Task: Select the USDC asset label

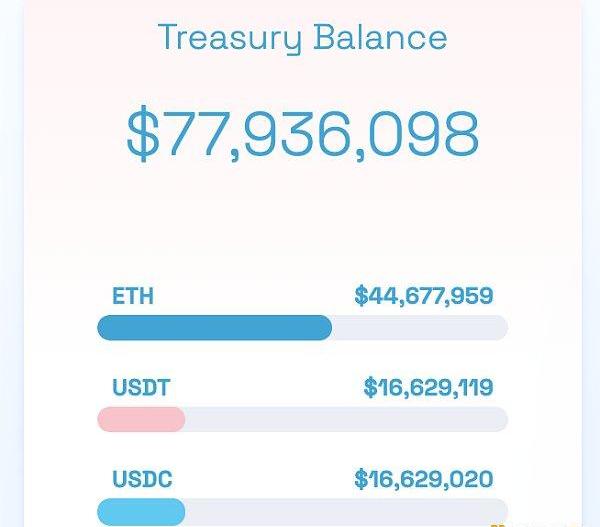Action: (141, 478)
